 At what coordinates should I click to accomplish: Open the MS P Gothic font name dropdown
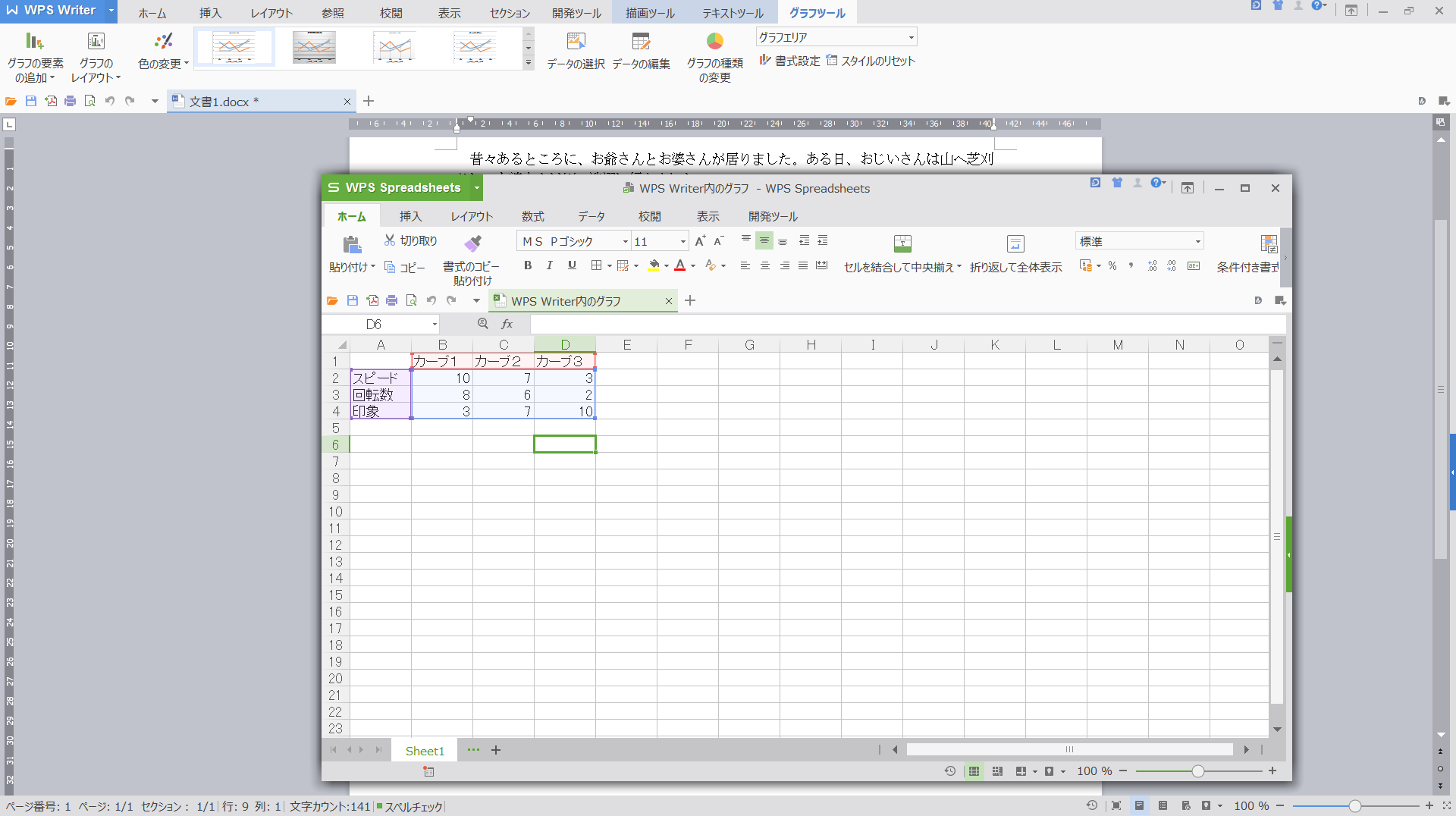(x=626, y=241)
